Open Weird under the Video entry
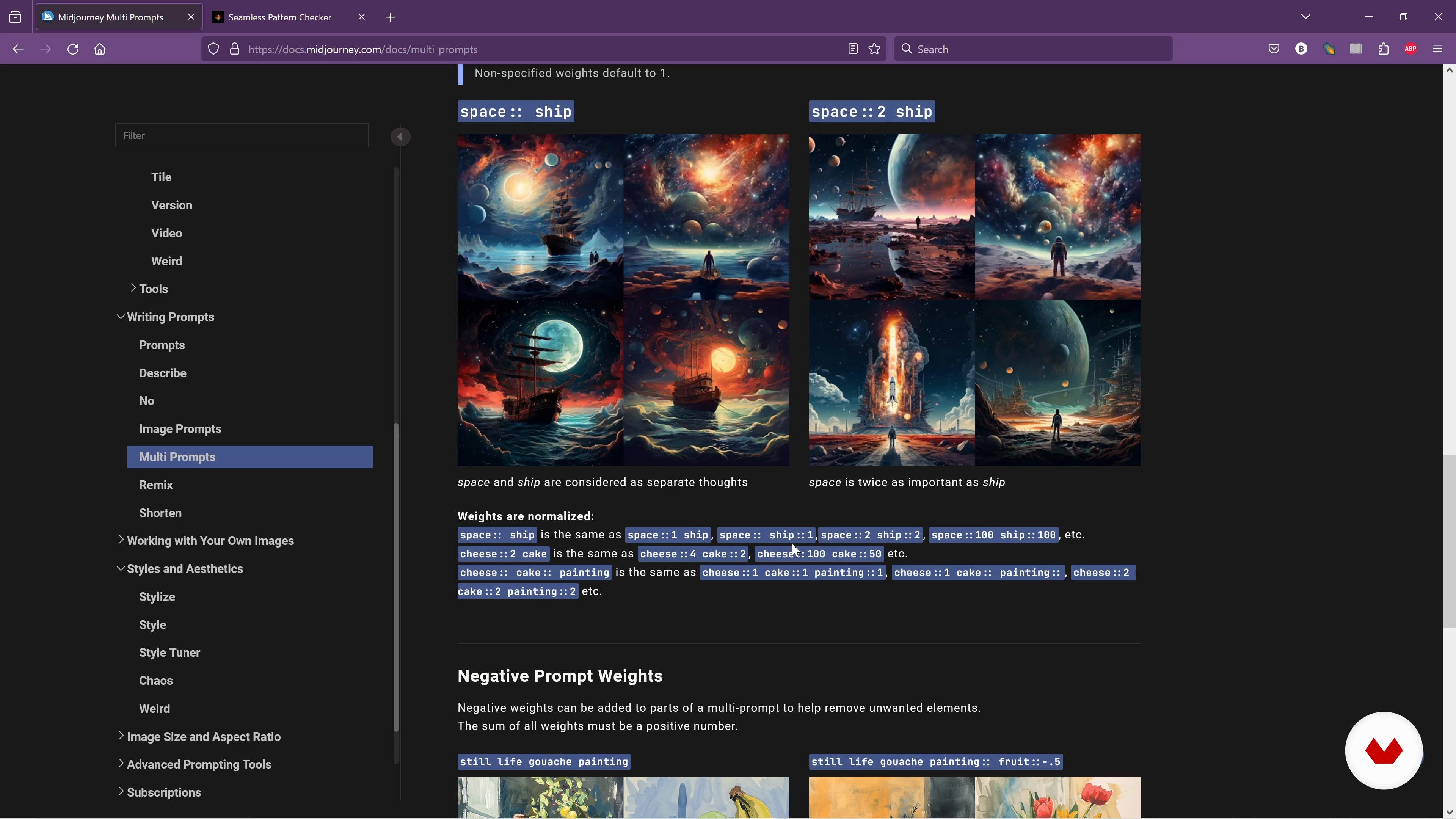This screenshot has height=819, width=1456. [167, 261]
